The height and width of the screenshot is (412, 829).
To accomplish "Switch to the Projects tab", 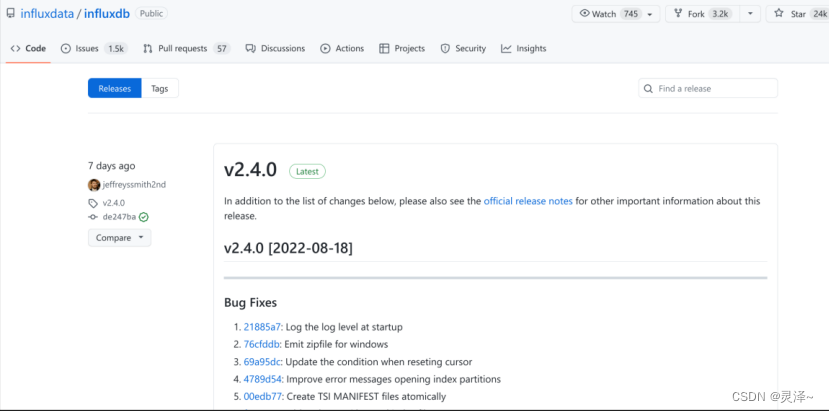I will click(x=402, y=48).
